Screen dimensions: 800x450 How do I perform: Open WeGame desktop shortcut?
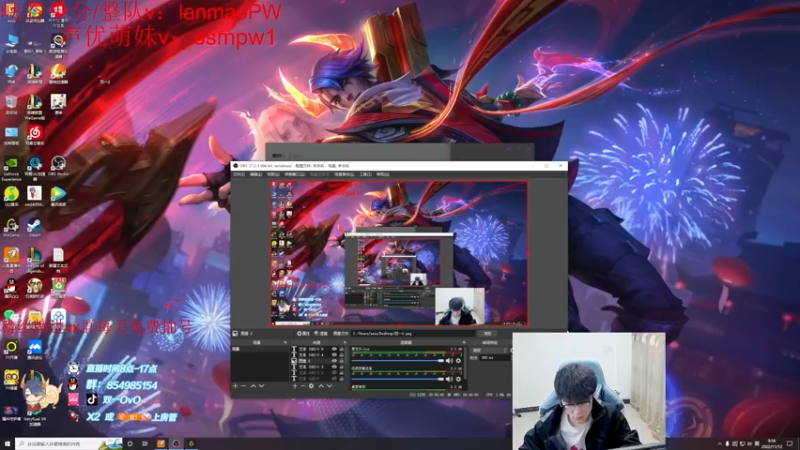[11, 227]
